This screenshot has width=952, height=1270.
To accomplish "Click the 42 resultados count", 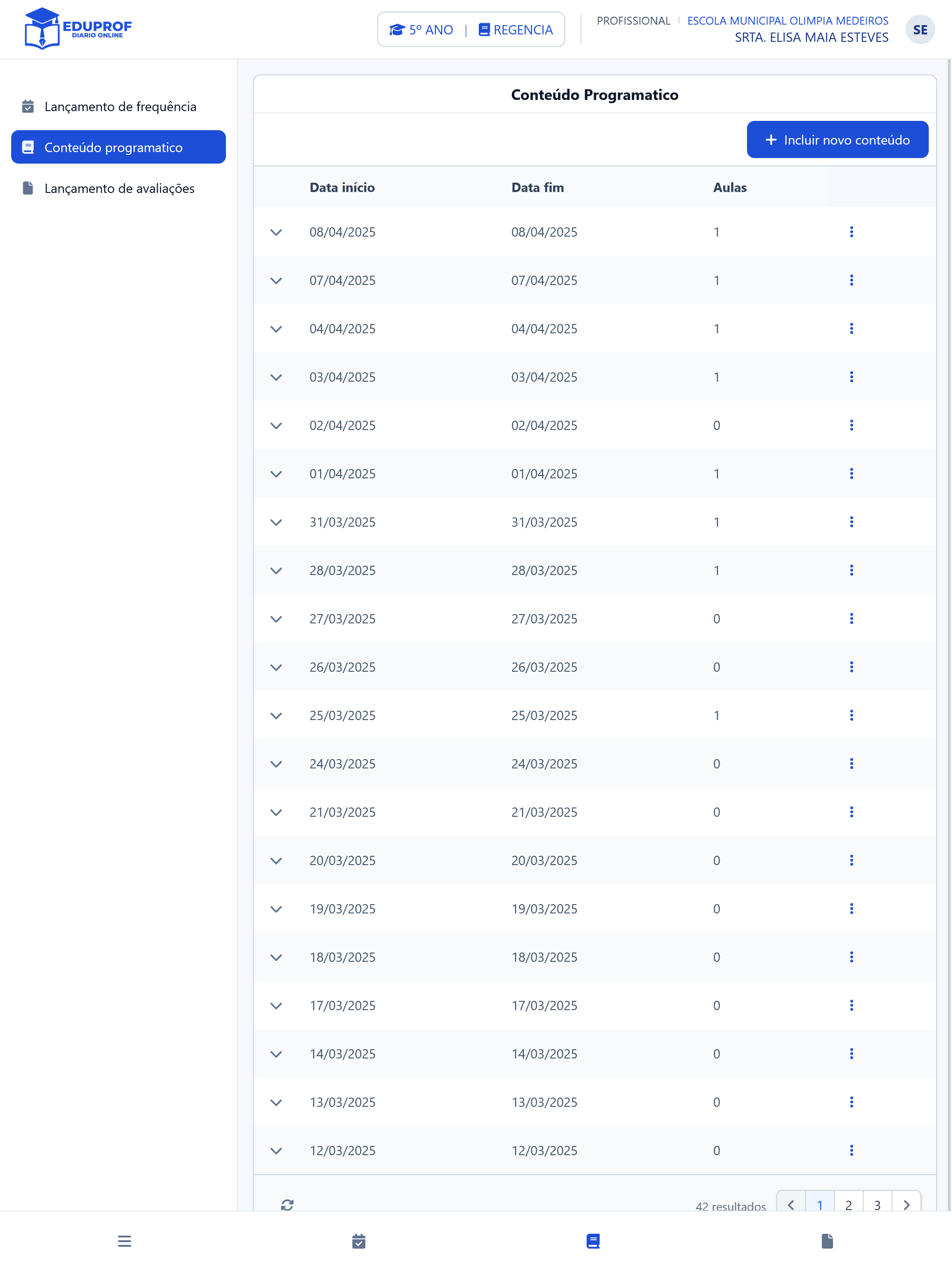I will pos(730,1206).
